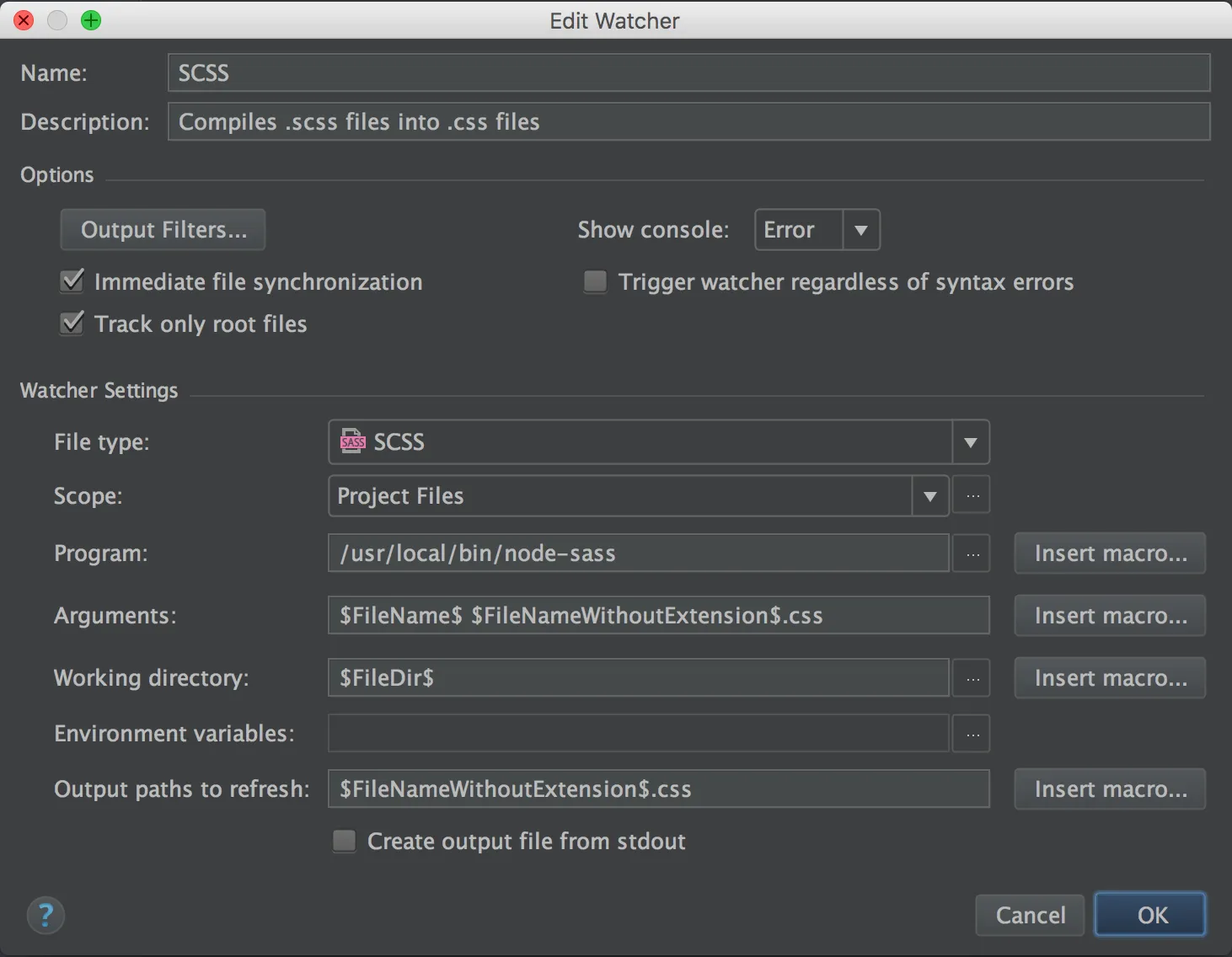
Task: Enable Trigger watcher regardless of syntax errors
Action: pyautogui.click(x=596, y=281)
